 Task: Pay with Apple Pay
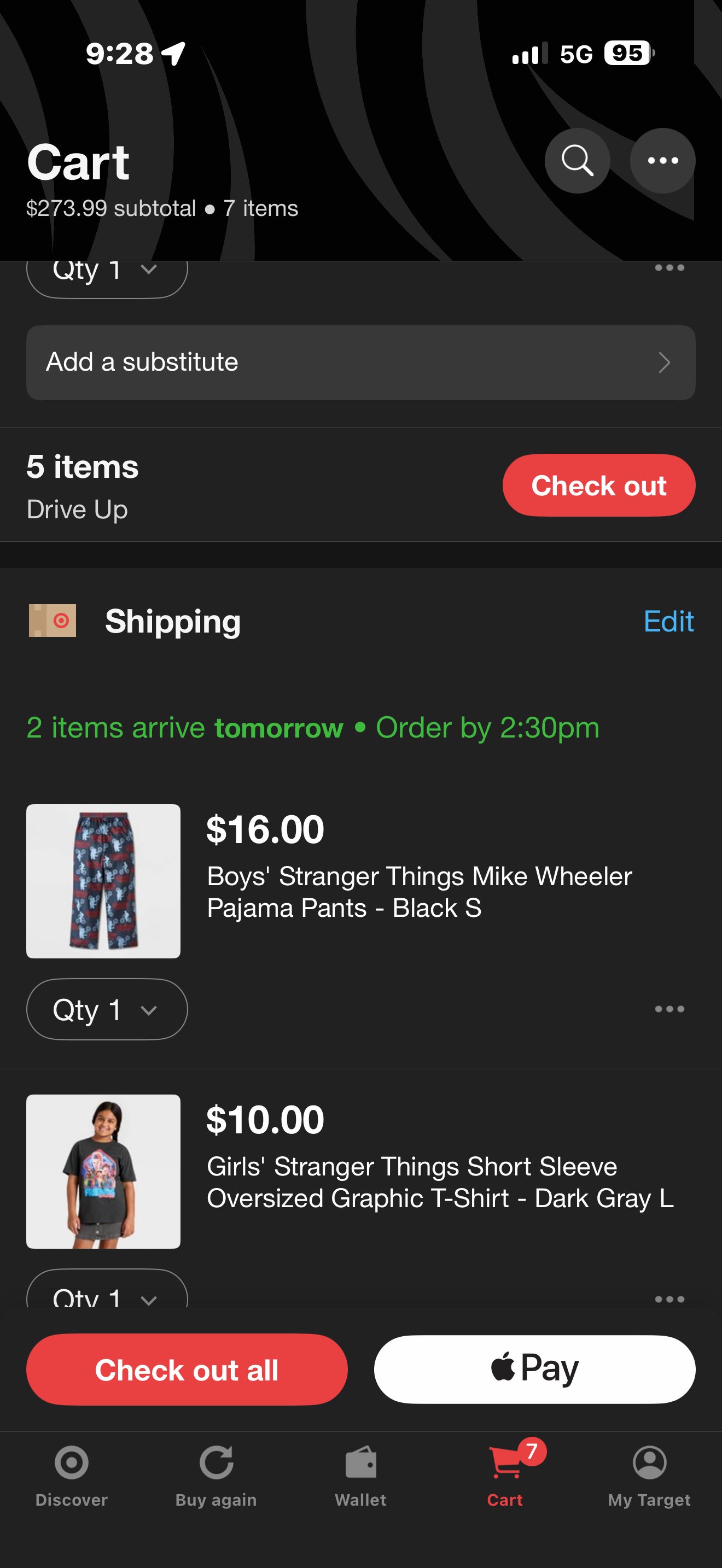[x=534, y=1370]
